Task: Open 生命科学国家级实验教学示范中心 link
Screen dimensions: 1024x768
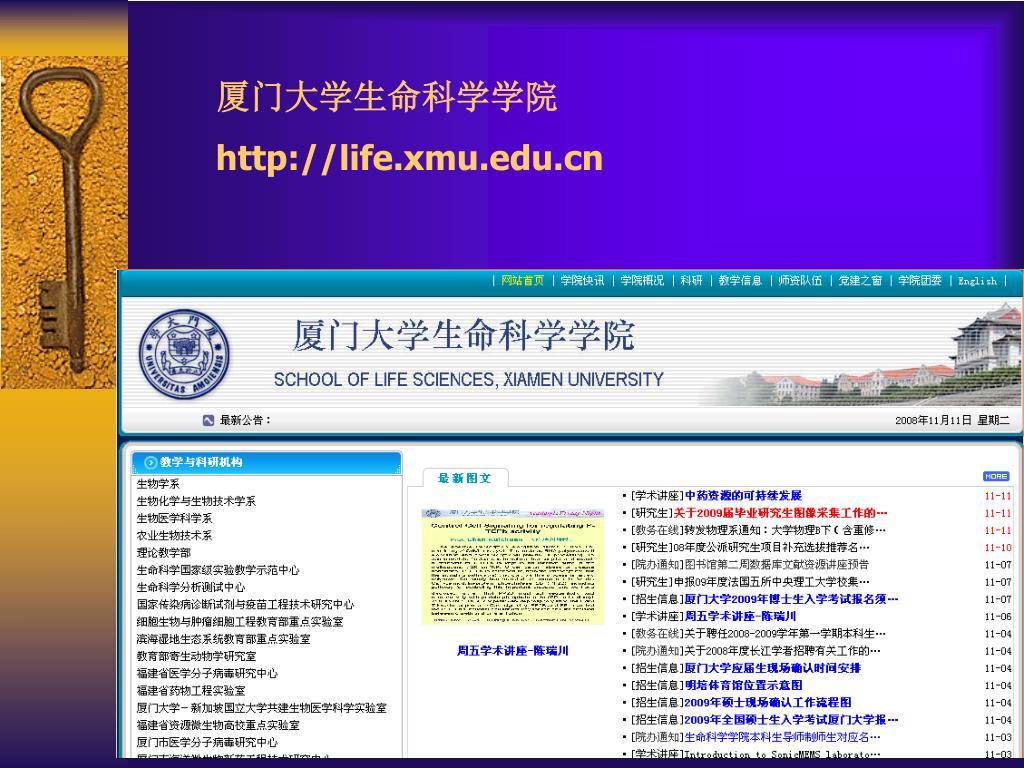Action: [x=217, y=570]
